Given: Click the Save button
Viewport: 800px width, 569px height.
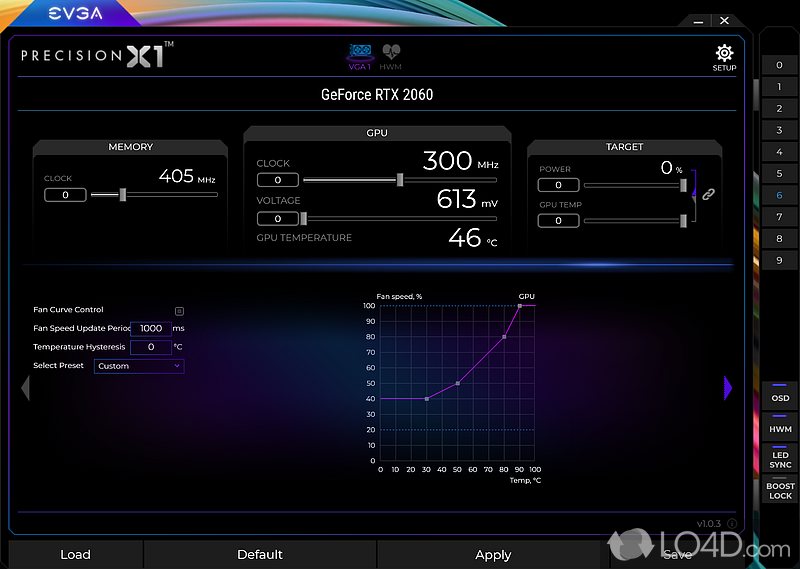Looking at the screenshot, I should pos(678,555).
